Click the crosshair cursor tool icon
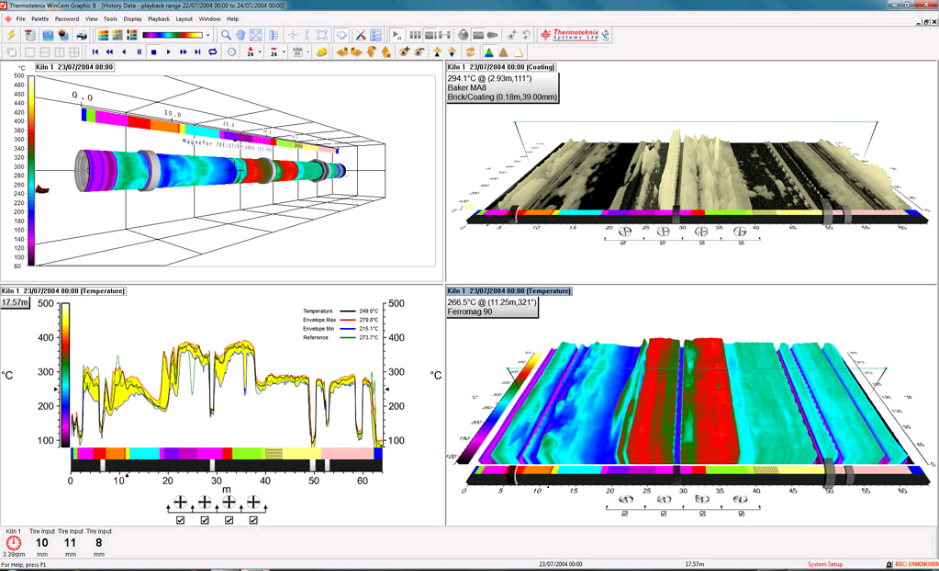The height and width of the screenshot is (571, 939). click(x=292, y=35)
